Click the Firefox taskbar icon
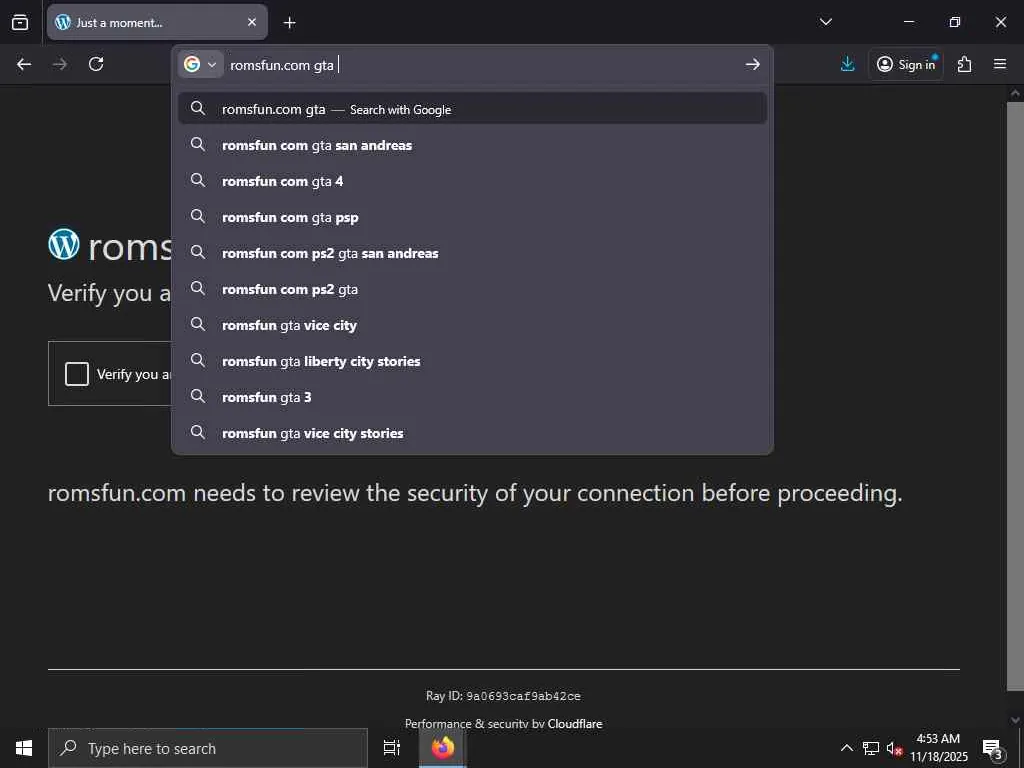Viewport: 1024px width, 768px height. [x=443, y=748]
